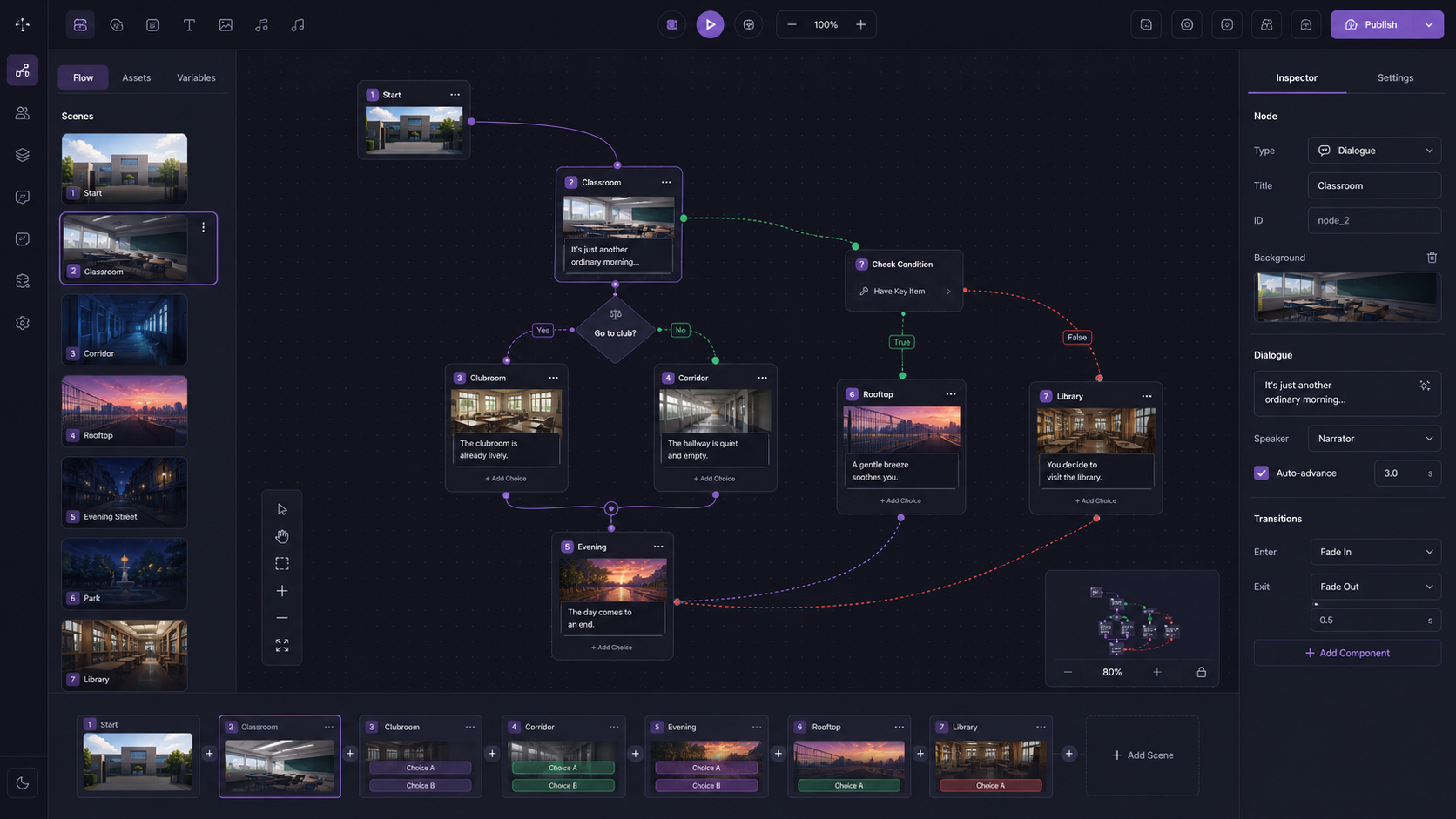
Task: Choose the hand pan tool on canvas
Action: (282, 536)
